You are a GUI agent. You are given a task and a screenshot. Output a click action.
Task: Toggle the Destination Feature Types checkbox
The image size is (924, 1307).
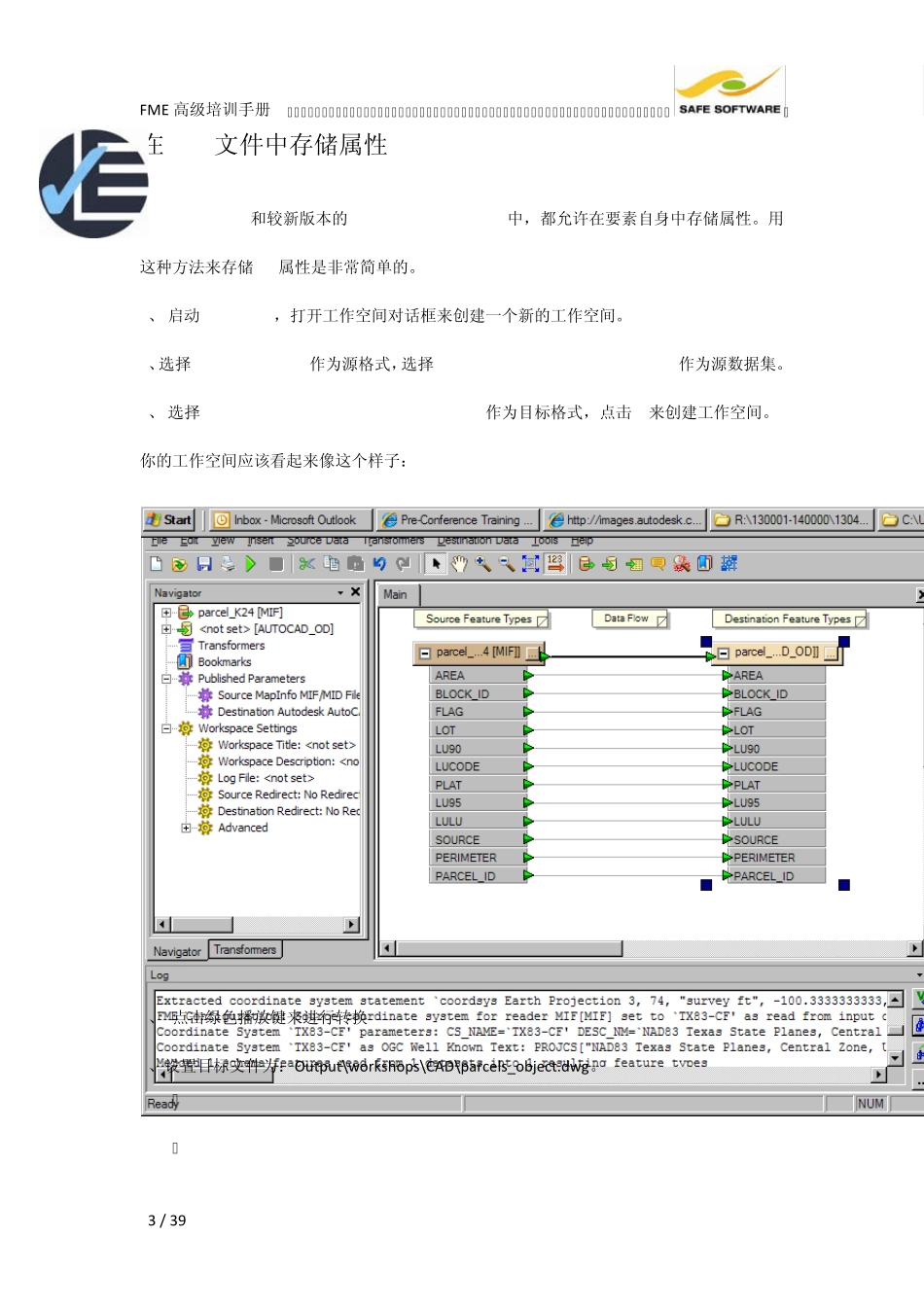coord(860,620)
